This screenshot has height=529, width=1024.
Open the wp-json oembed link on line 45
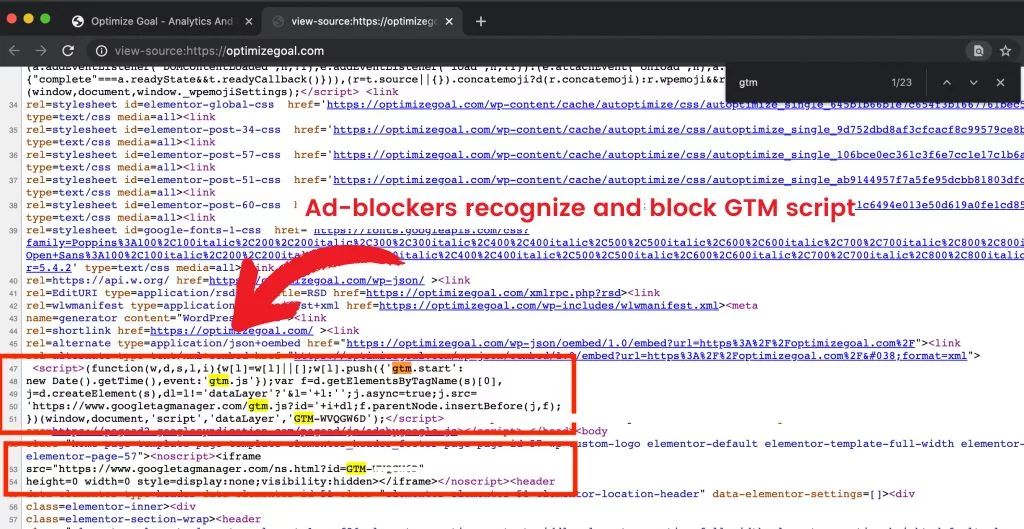(630, 343)
